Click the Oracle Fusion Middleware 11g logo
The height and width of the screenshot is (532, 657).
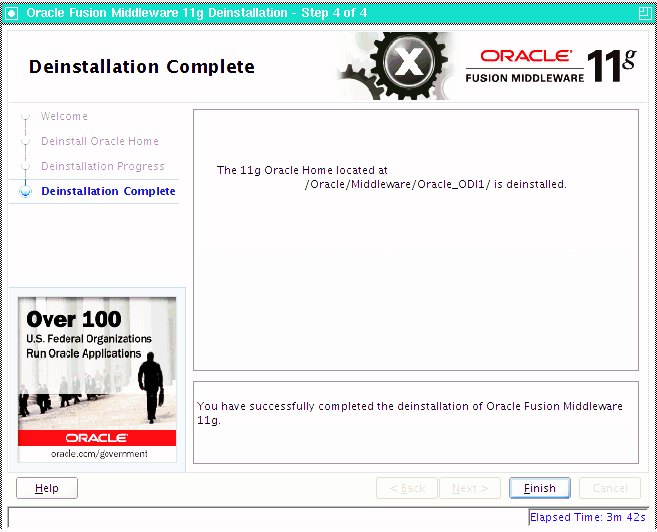(x=551, y=66)
